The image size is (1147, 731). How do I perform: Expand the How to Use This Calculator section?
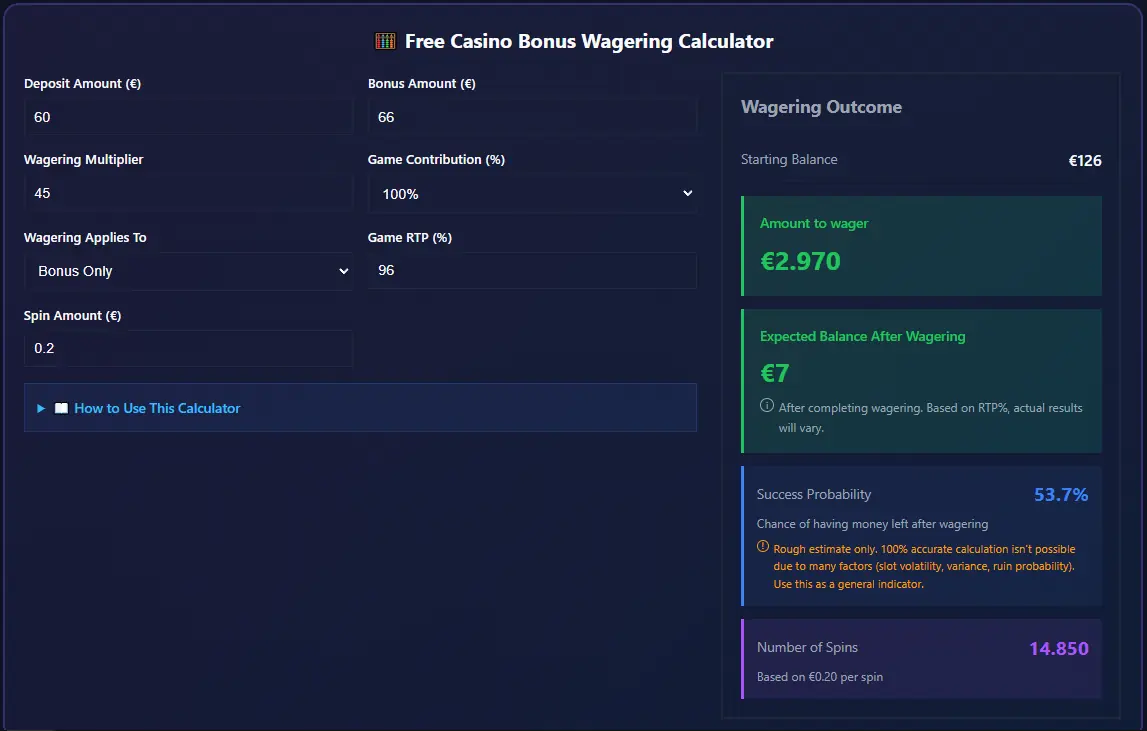point(157,408)
